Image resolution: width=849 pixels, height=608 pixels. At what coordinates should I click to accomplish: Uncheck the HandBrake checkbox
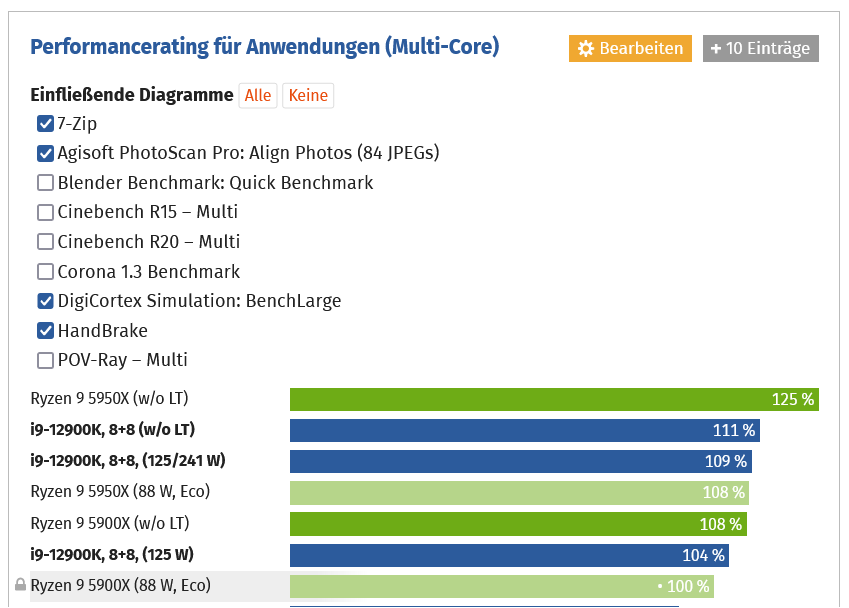pos(45,330)
